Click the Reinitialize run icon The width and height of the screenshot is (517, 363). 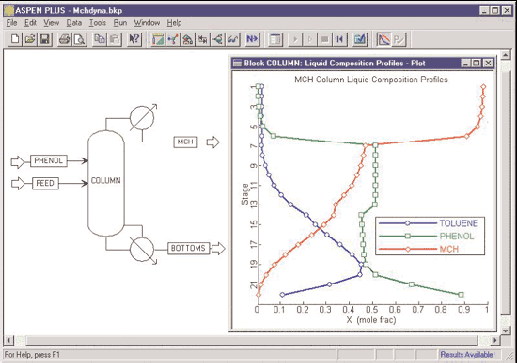(339, 39)
